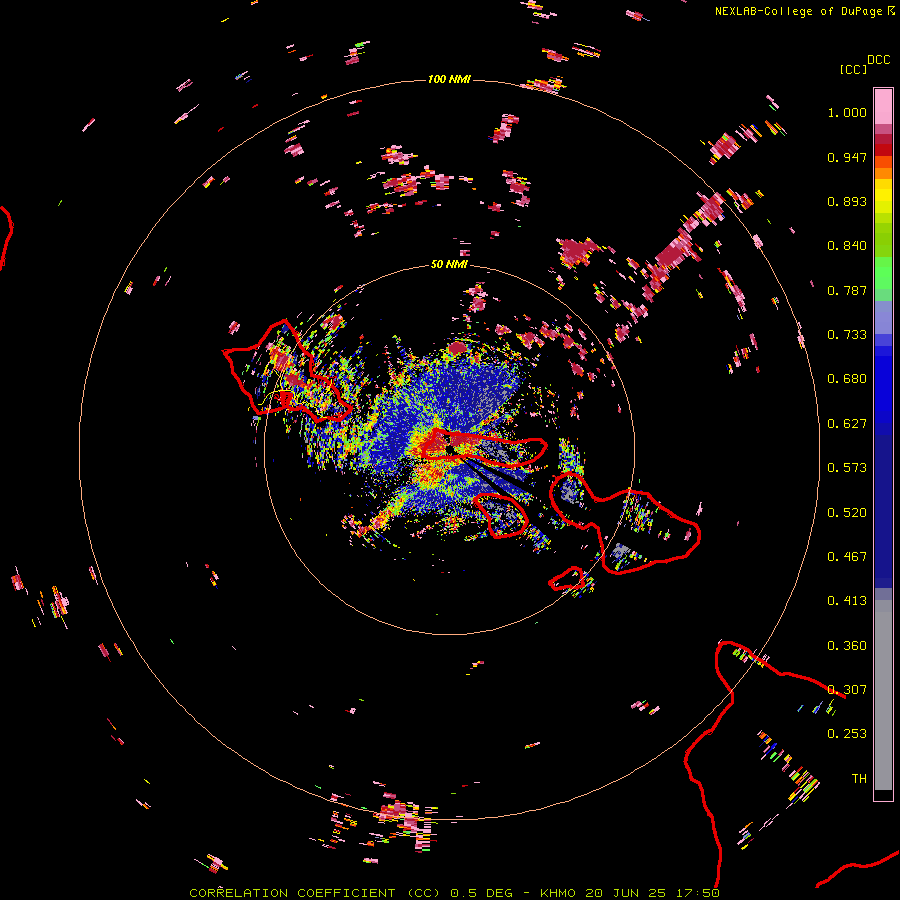Select the 17:50 timestamp
Image resolution: width=900 pixels, height=900 pixels.
(x=697, y=893)
